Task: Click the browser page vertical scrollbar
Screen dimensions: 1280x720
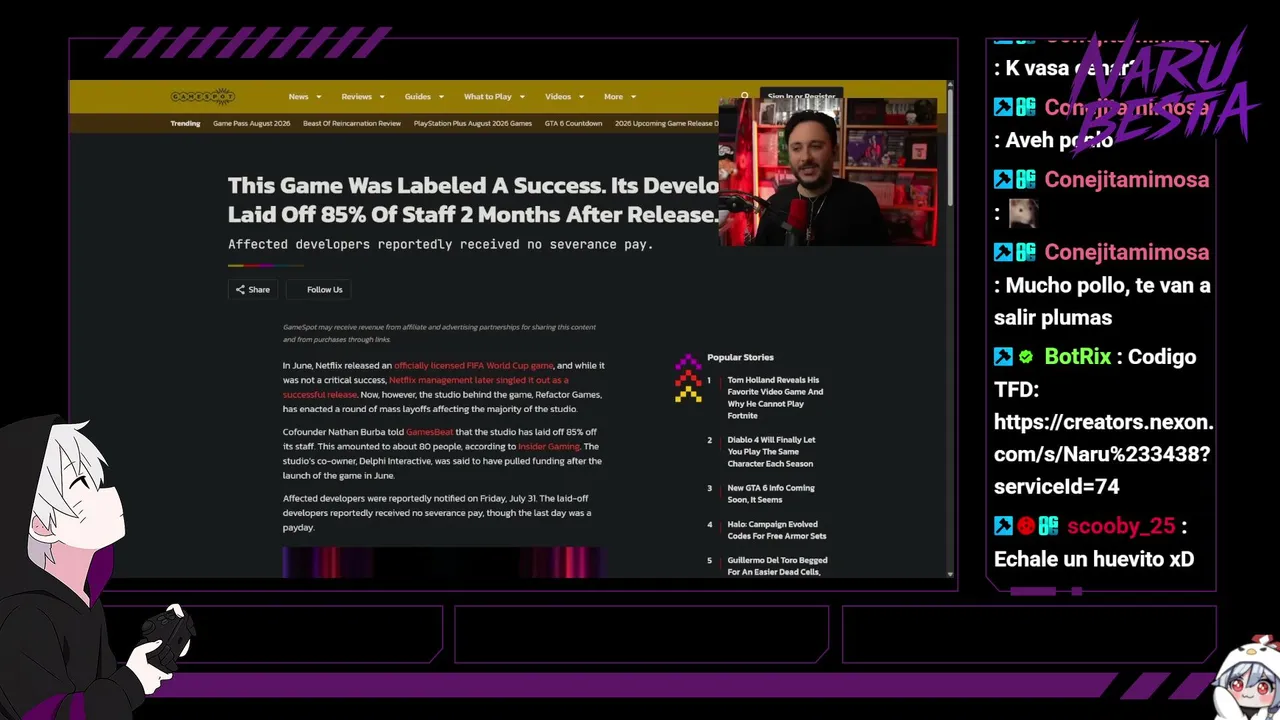Action: 950,150
